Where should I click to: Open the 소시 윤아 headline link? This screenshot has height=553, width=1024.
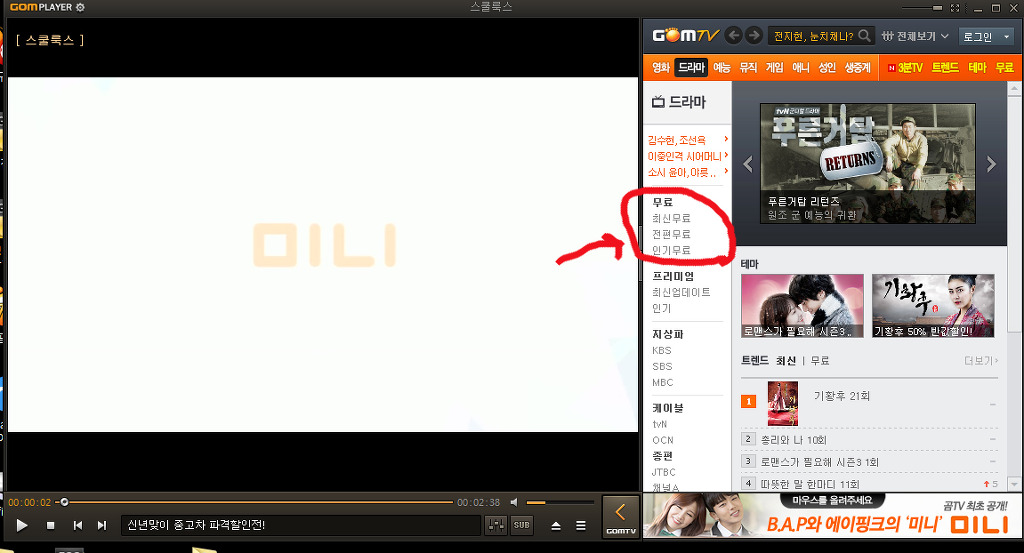click(681, 172)
